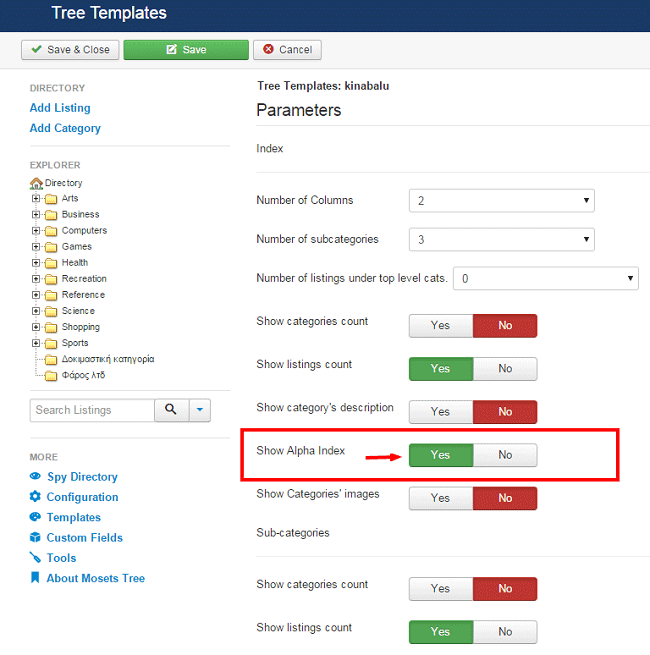Image resolution: width=650 pixels, height=655 pixels.
Task: Click the Spy Directory eye icon
Action: coord(36,476)
